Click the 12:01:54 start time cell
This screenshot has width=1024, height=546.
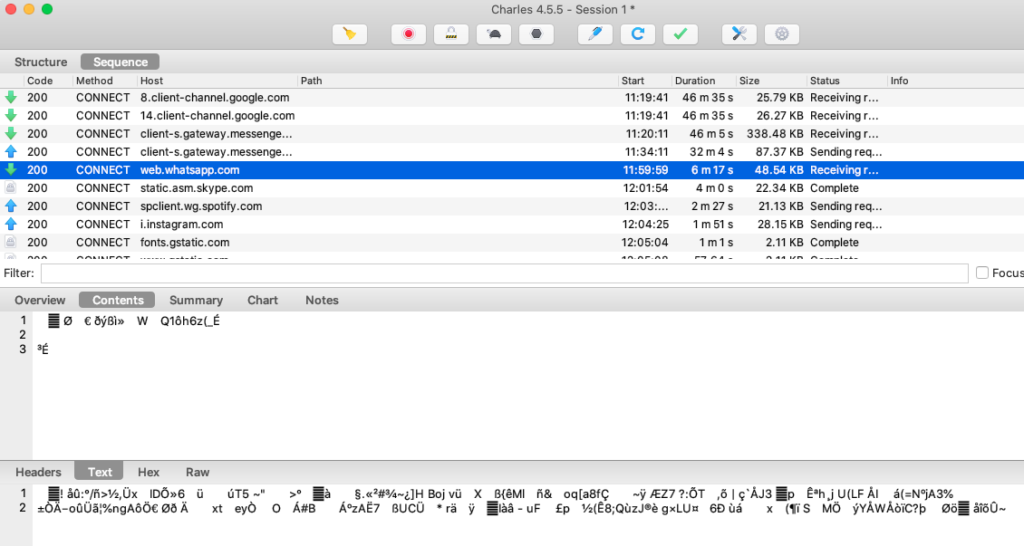pos(645,188)
